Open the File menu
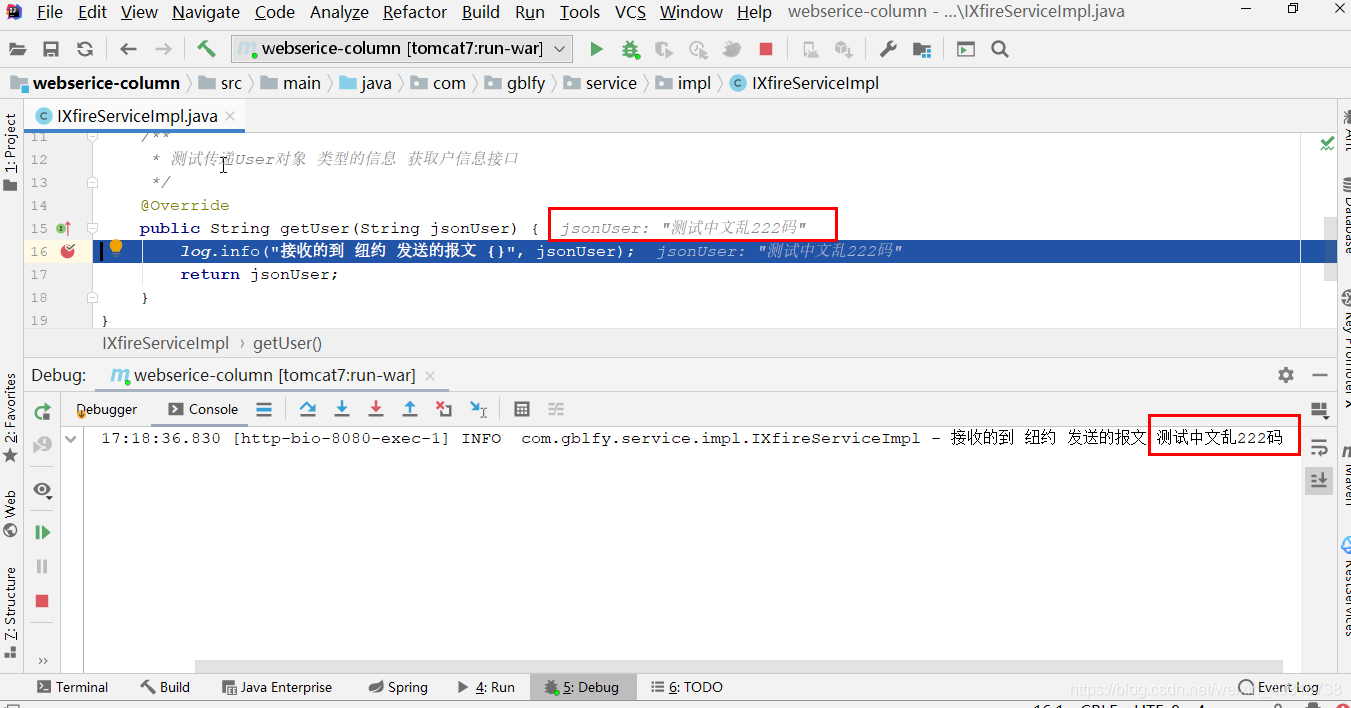This screenshot has height=708, width=1351. (49, 12)
